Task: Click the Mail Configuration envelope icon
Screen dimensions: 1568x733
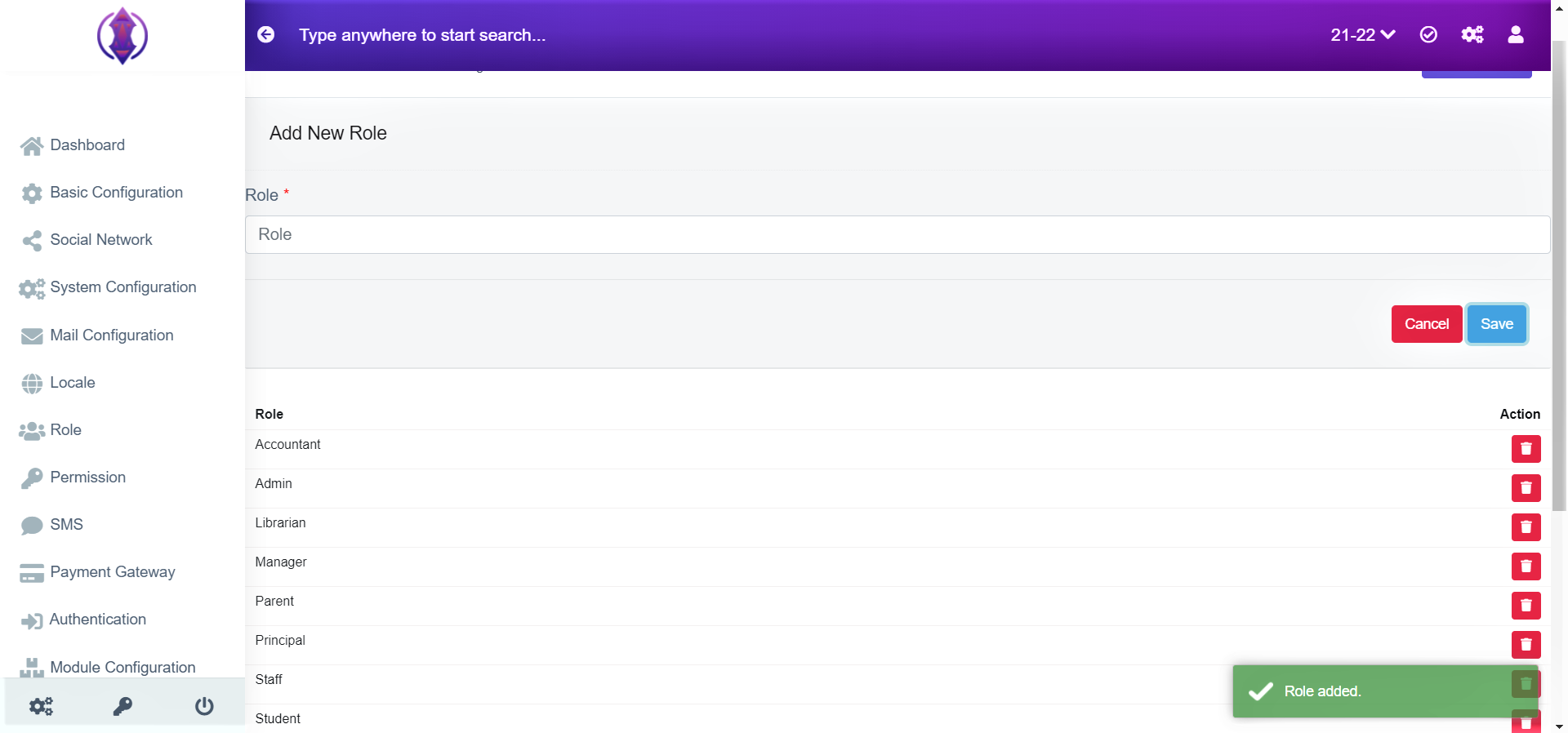Action: (x=32, y=336)
